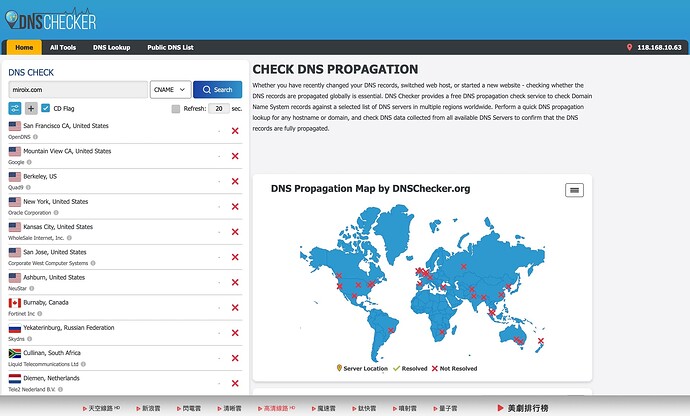Open the Home tab

pos(24,47)
